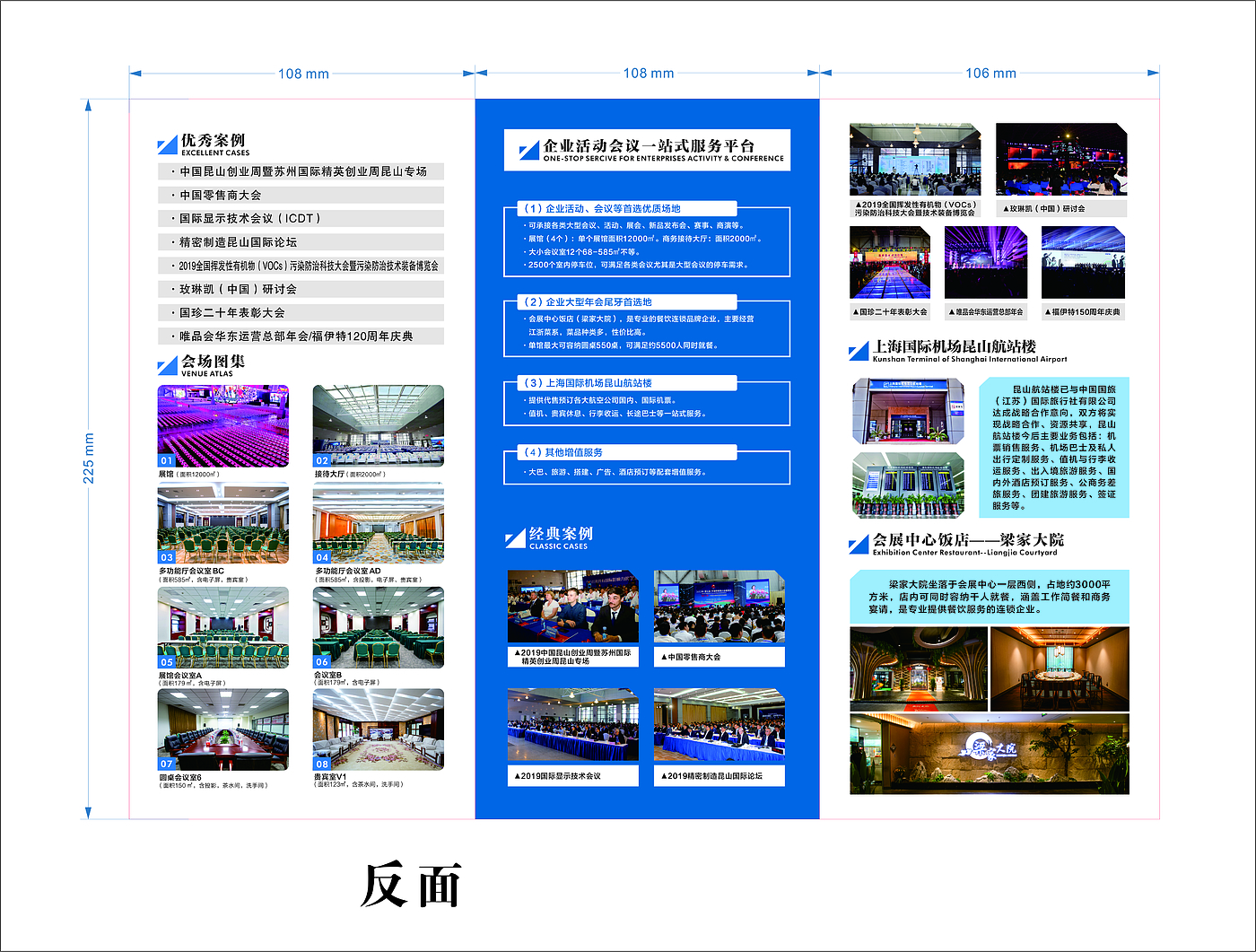The width and height of the screenshot is (1256, 952).
Task: Click the 01 number badge on the 展馆 photo
Action: tap(167, 460)
